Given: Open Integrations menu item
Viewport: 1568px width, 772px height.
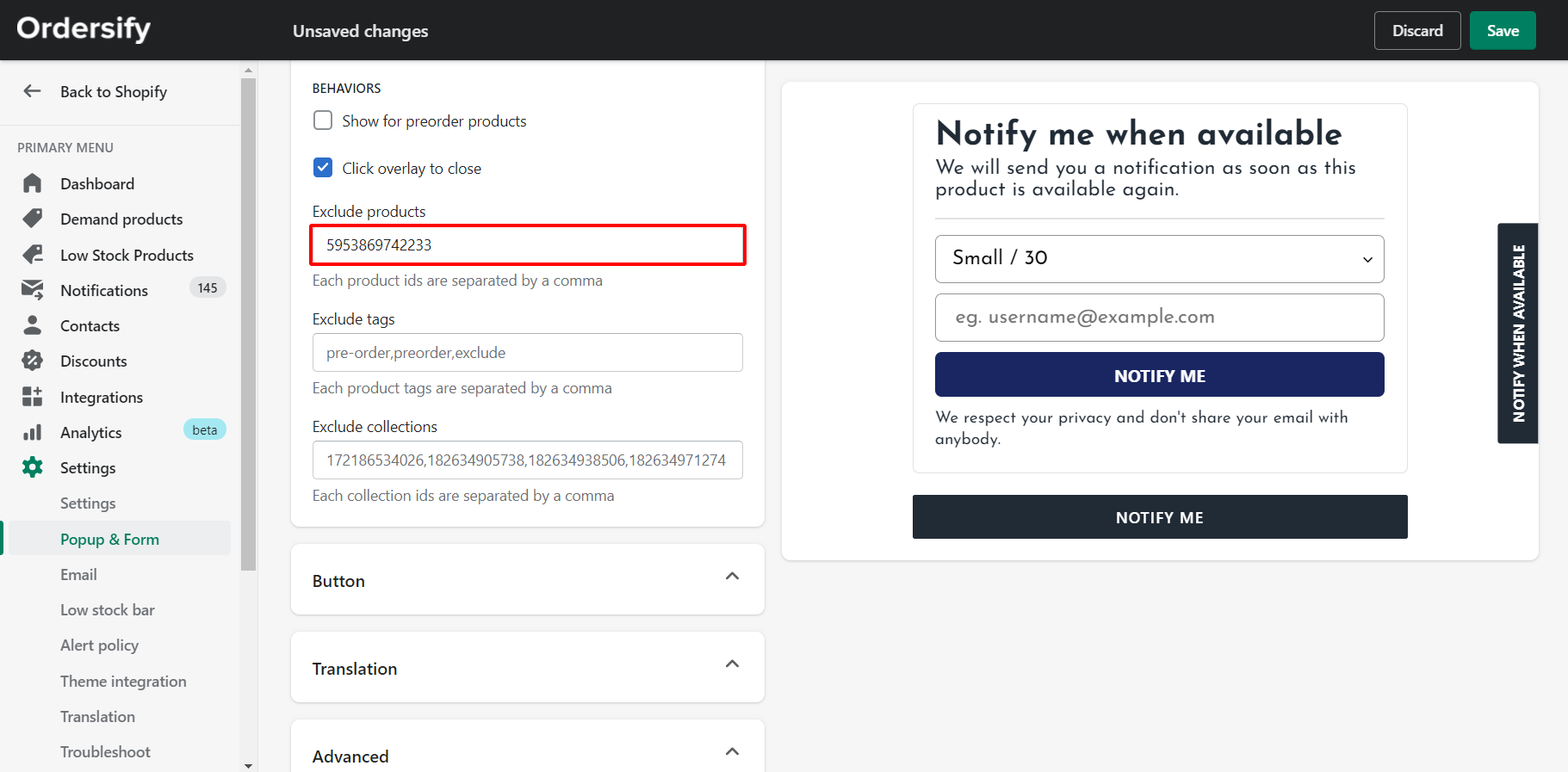Looking at the screenshot, I should [102, 397].
